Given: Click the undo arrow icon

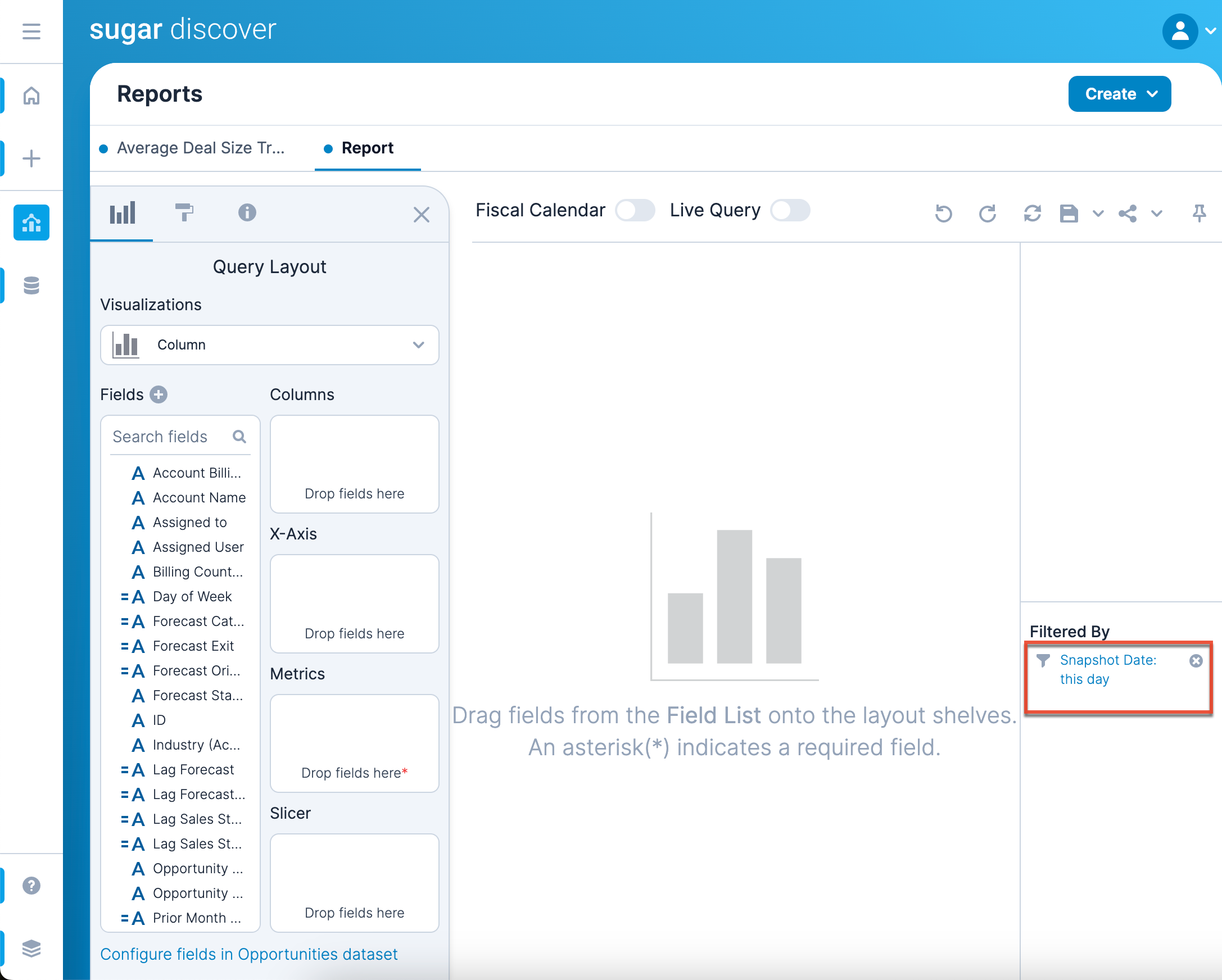Looking at the screenshot, I should click(x=943, y=214).
